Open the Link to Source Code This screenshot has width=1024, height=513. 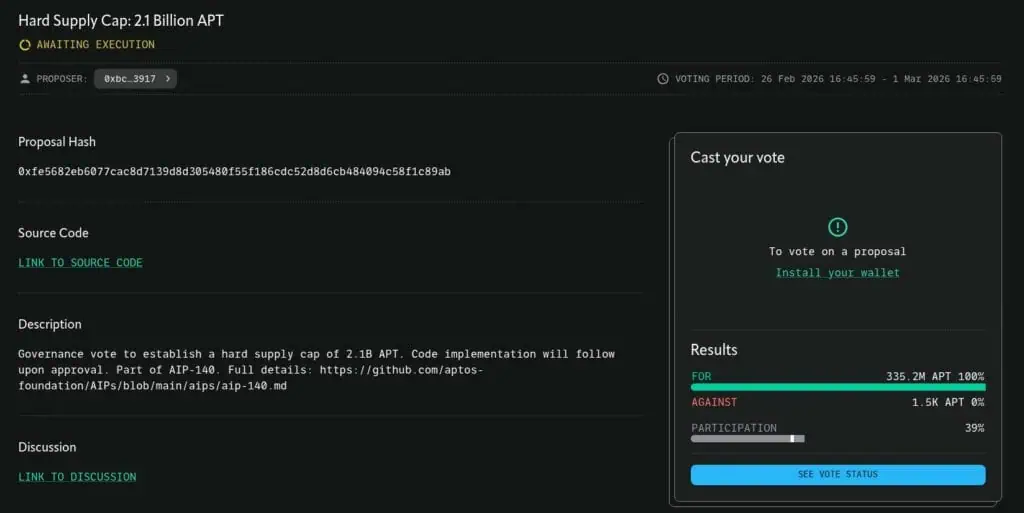[x=80, y=263]
